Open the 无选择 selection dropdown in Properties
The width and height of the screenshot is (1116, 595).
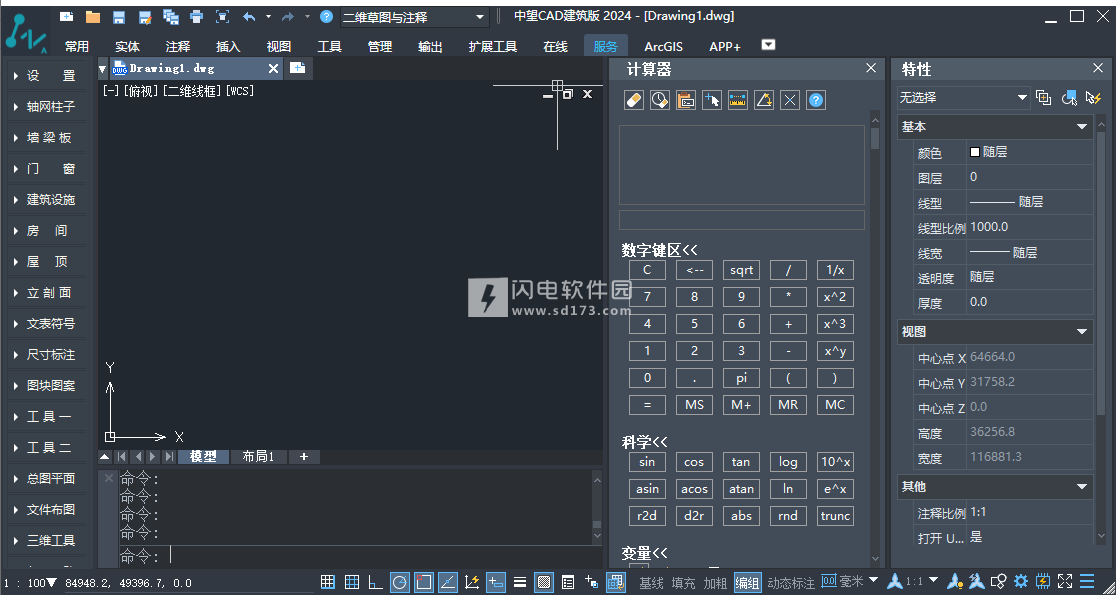pos(964,98)
